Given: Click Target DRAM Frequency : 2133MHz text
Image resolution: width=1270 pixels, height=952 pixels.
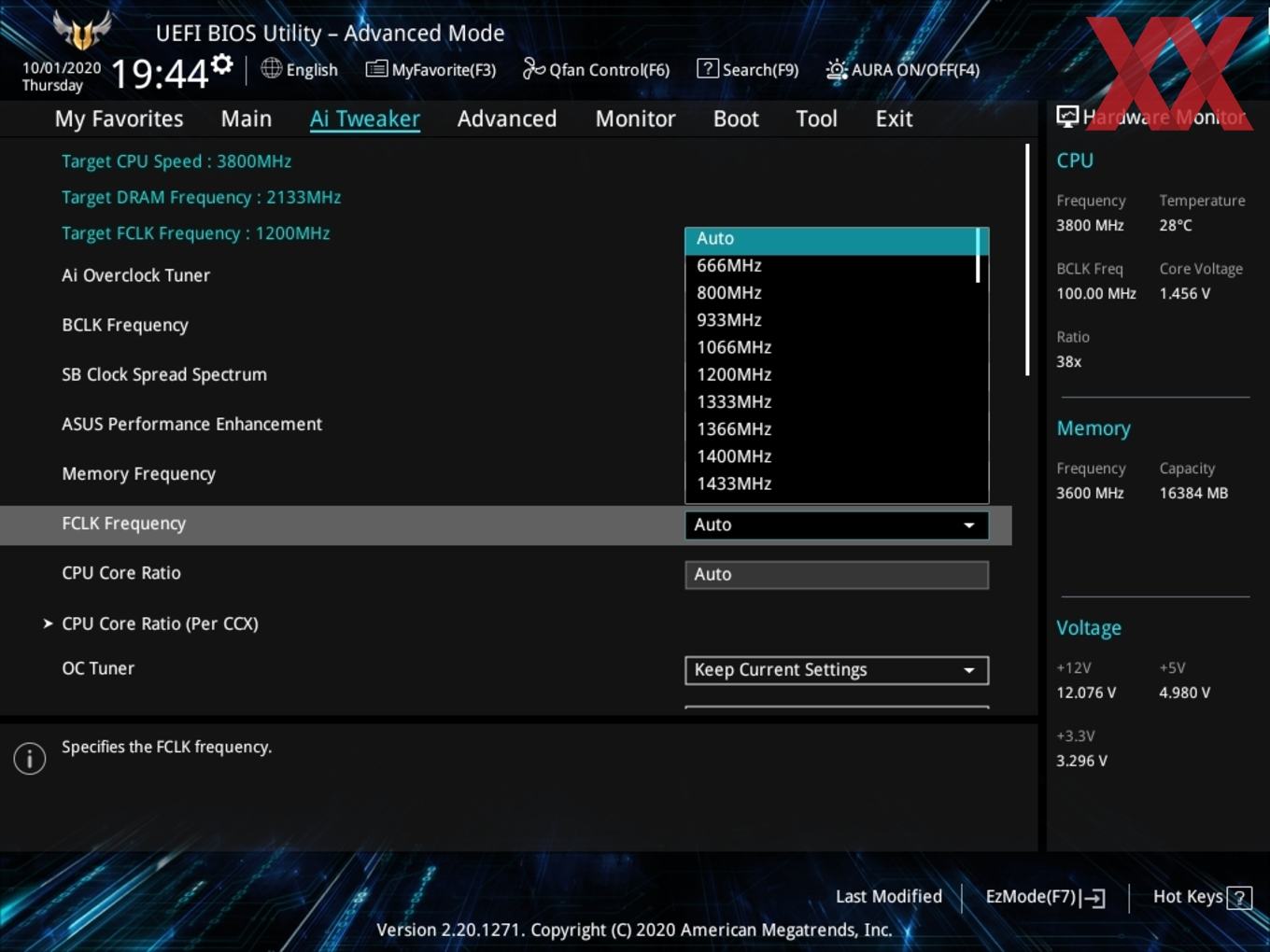Looking at the screenshot, I should [201, 198].
